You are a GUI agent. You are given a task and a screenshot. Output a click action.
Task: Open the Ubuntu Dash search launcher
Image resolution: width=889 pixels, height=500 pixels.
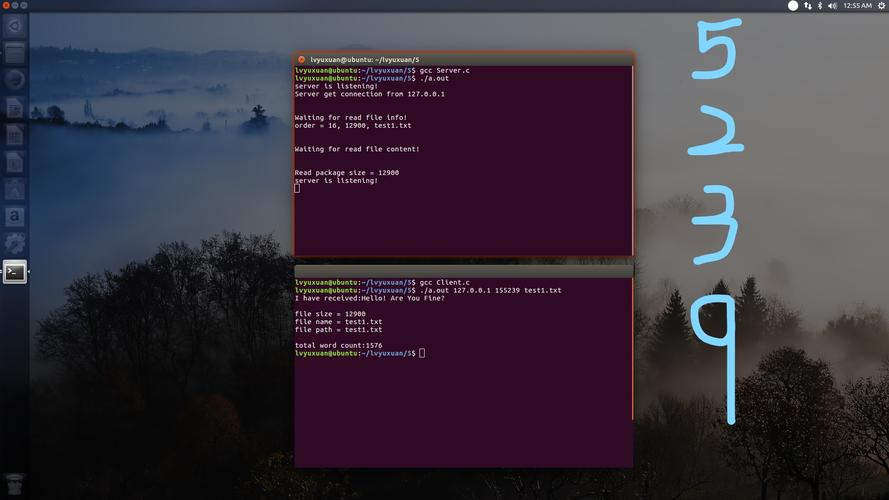[14, 25]
